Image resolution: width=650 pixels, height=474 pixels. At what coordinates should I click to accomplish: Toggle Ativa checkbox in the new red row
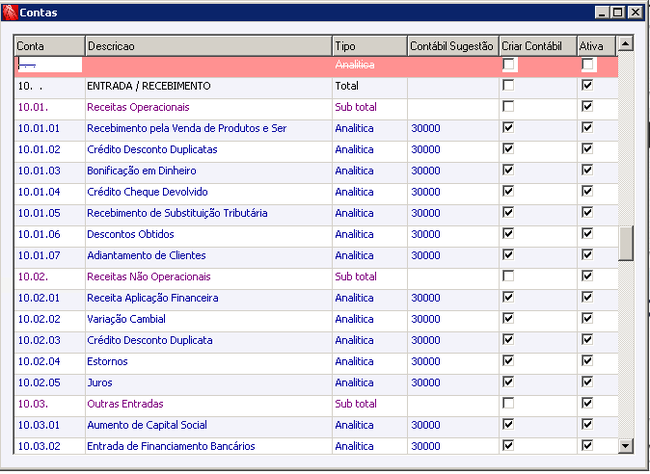[587, 64]
